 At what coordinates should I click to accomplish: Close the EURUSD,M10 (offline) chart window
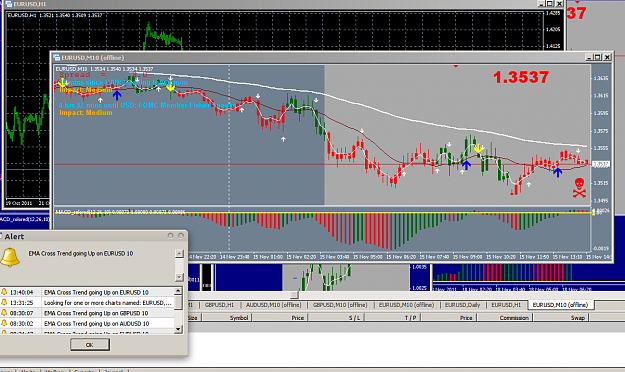click(607, 57)
